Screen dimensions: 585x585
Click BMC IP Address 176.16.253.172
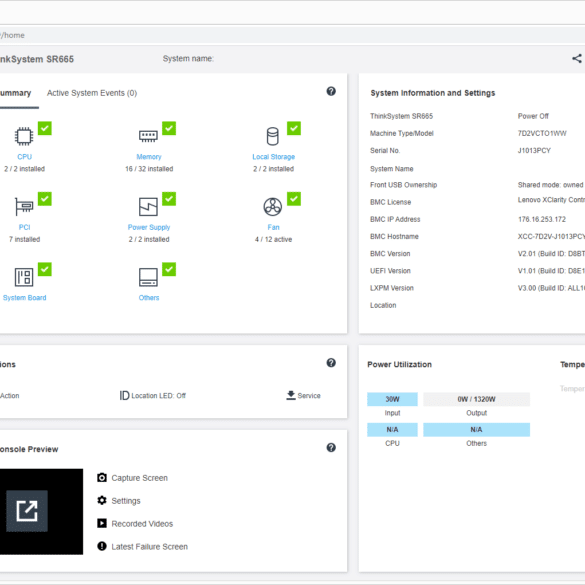click(x=542, y=219)
